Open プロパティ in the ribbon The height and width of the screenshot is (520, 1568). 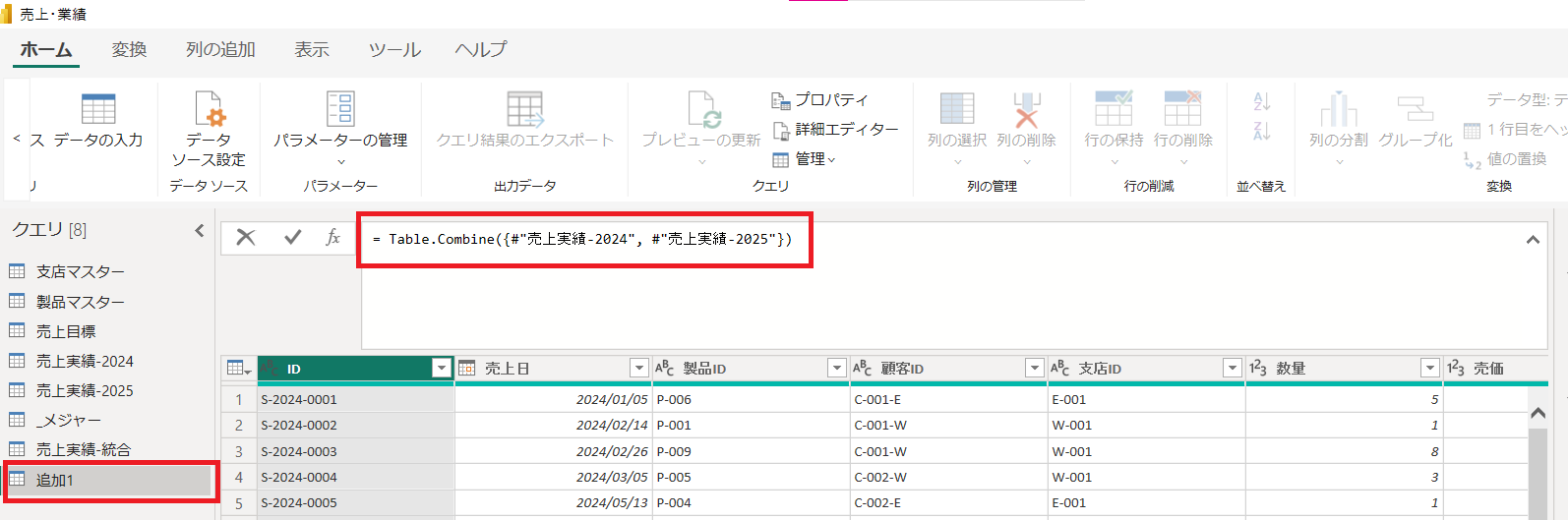point(819,99)
